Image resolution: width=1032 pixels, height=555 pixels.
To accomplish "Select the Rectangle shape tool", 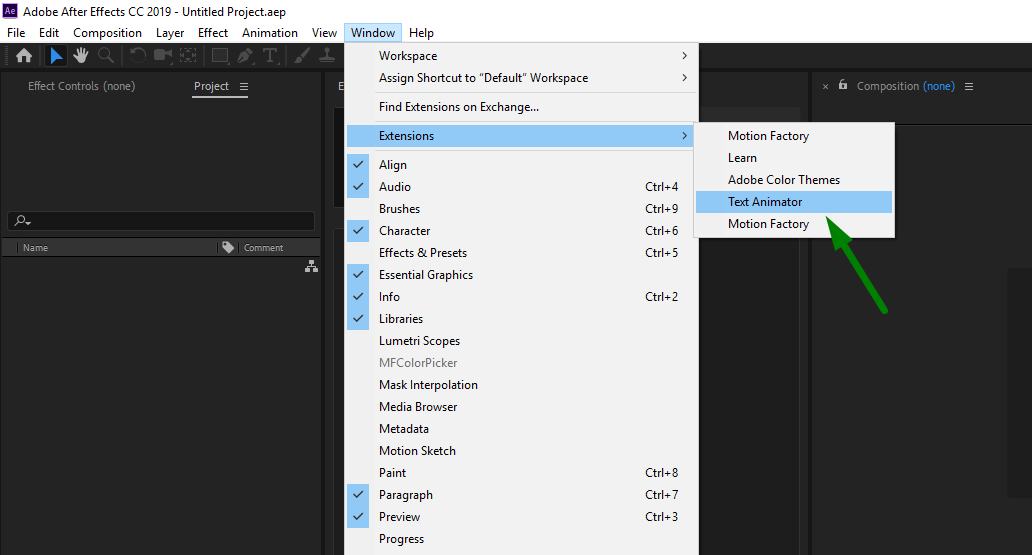I will coord(220,56).
